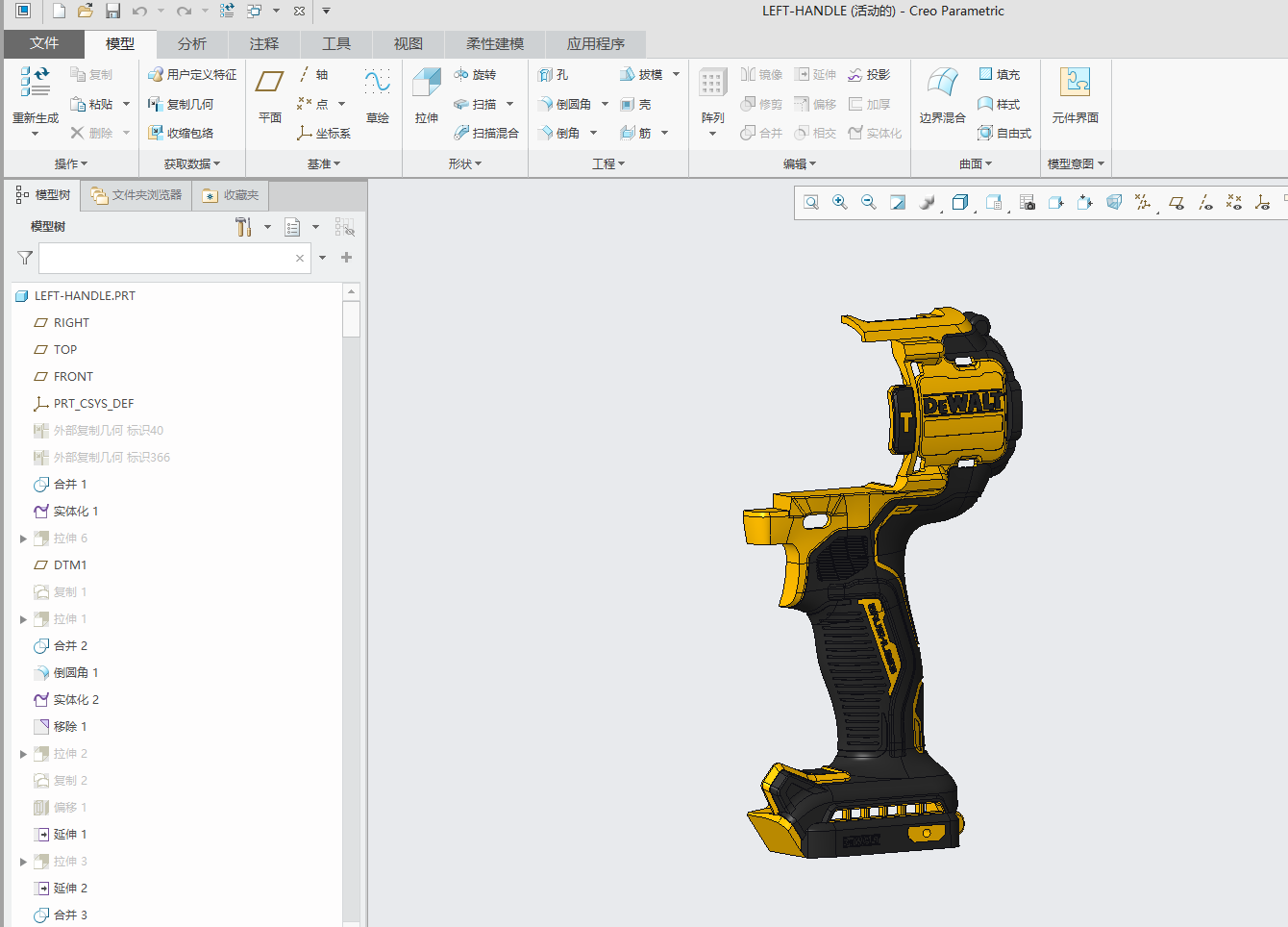The width and height of the screenshot is (1288, 927).
Task: Open the 文件 menu
Action: [41, 43]
